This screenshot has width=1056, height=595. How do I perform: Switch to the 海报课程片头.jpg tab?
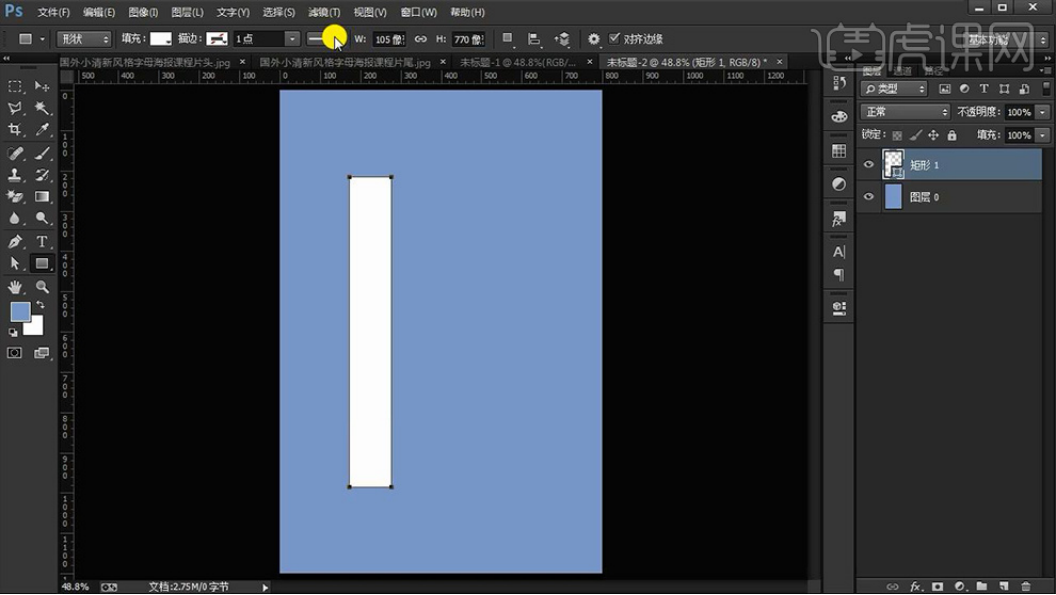145,62
